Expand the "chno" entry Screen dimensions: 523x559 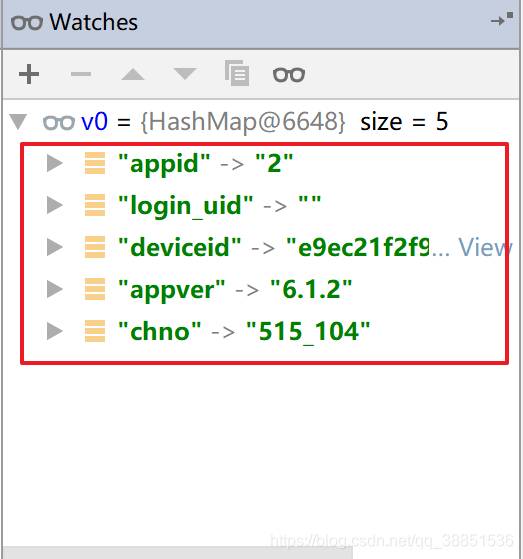(55, 331)
